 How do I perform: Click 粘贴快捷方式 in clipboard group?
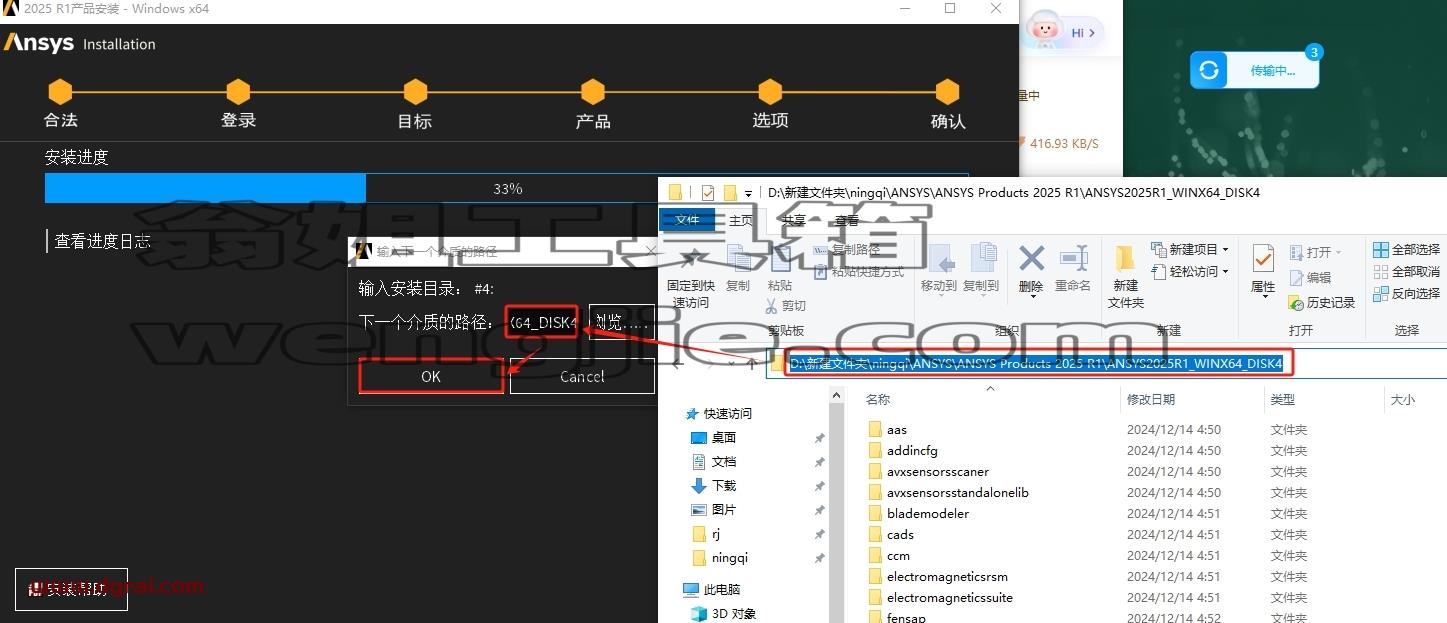pyautogui.click(x=858, y=272)
